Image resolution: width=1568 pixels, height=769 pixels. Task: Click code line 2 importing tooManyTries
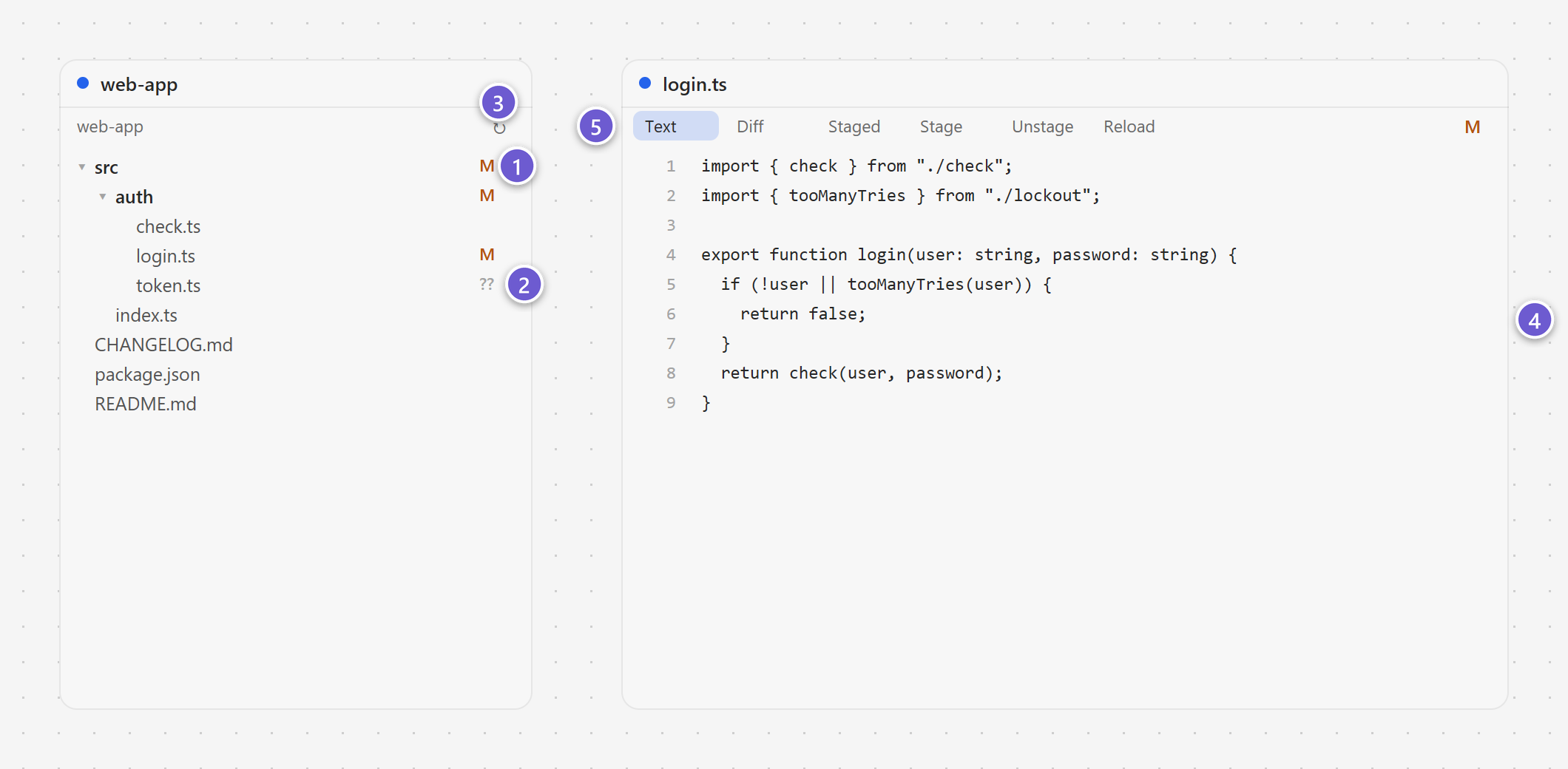click(901, 195)
